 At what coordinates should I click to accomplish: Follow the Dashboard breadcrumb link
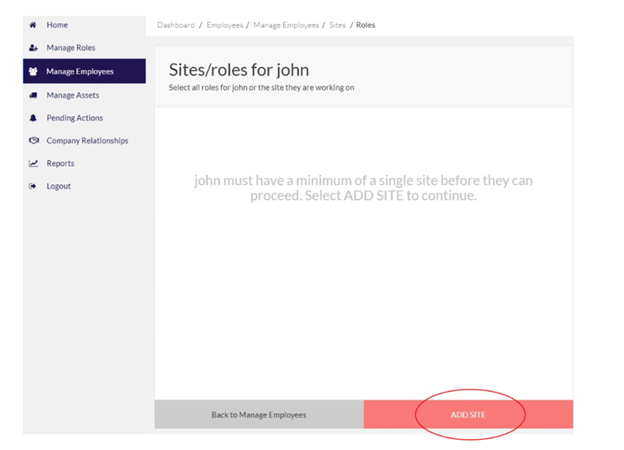point(176,25)
